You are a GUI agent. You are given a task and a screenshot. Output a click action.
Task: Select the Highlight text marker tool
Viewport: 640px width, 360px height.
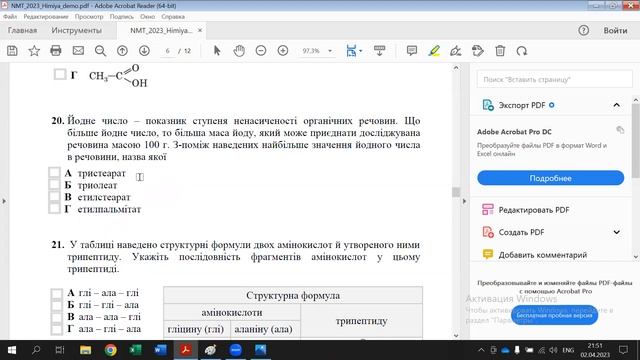[x=434, y=51]
